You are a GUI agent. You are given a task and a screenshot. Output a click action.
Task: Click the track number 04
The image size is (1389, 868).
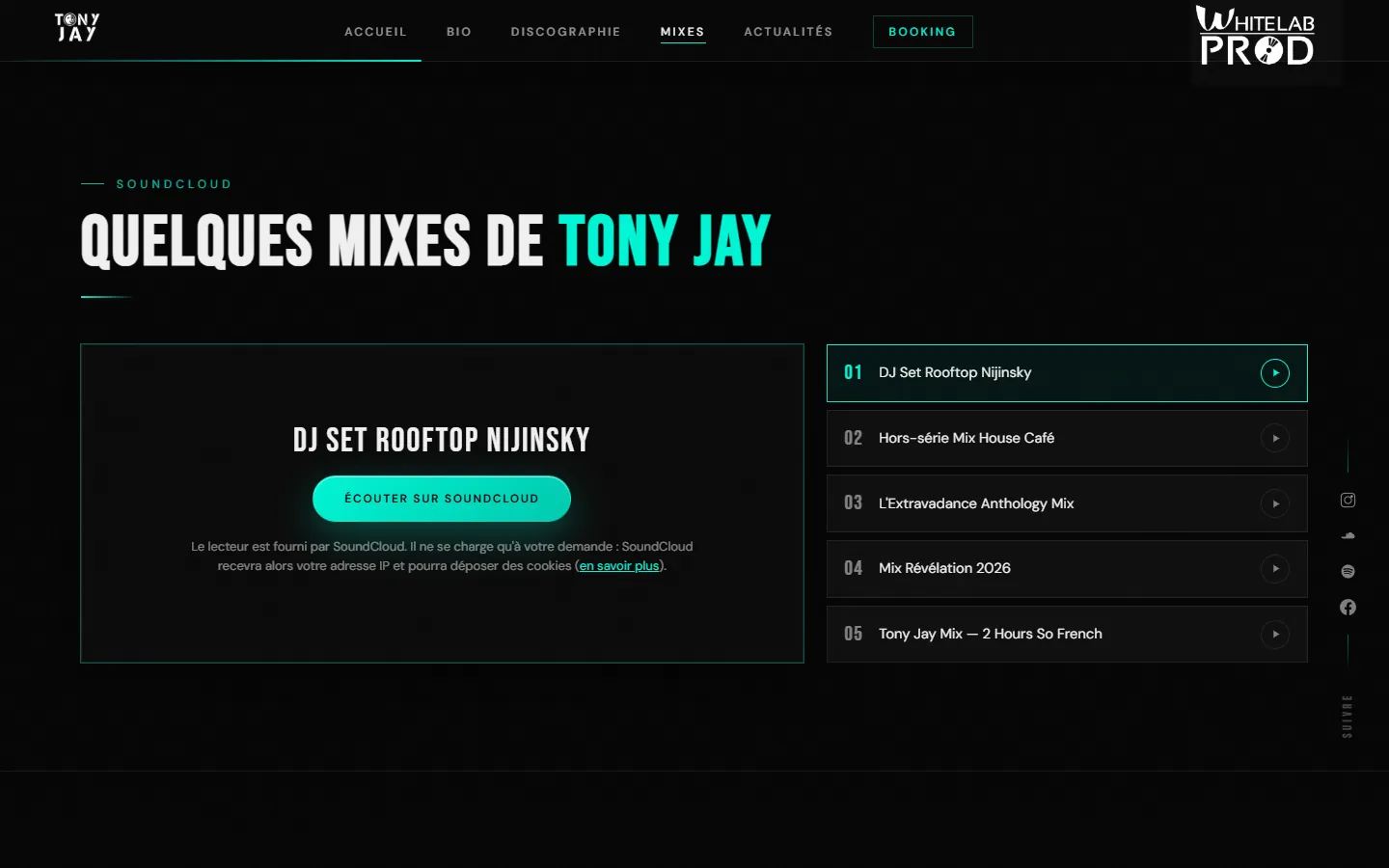point(853,568)
